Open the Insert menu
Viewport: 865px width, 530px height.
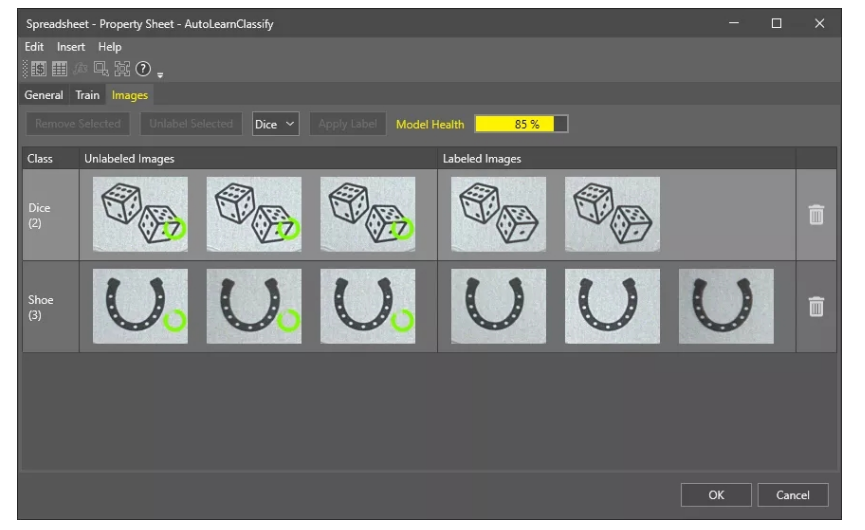71,47
